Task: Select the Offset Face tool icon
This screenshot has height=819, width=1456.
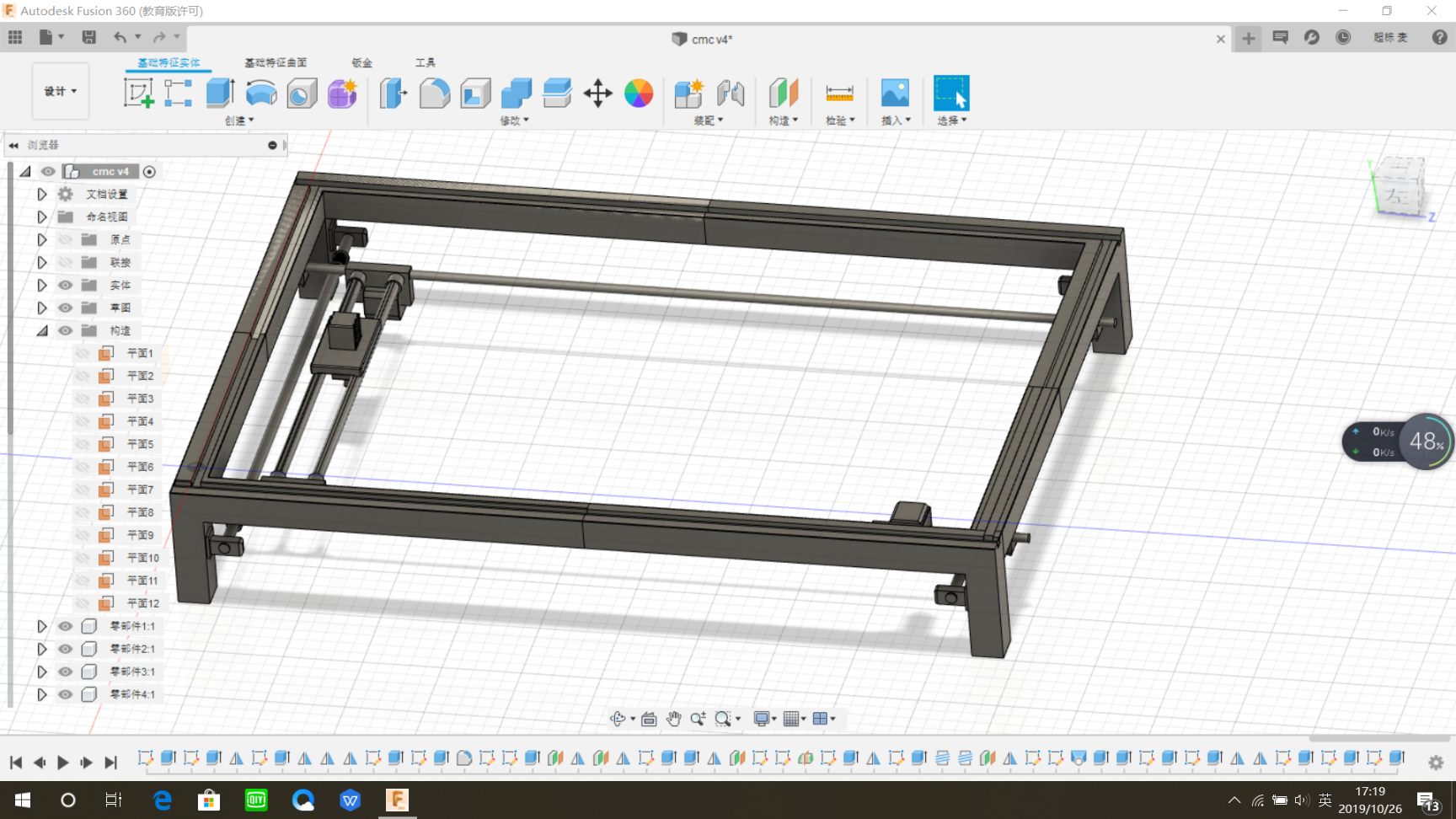Action: (557, 93)
